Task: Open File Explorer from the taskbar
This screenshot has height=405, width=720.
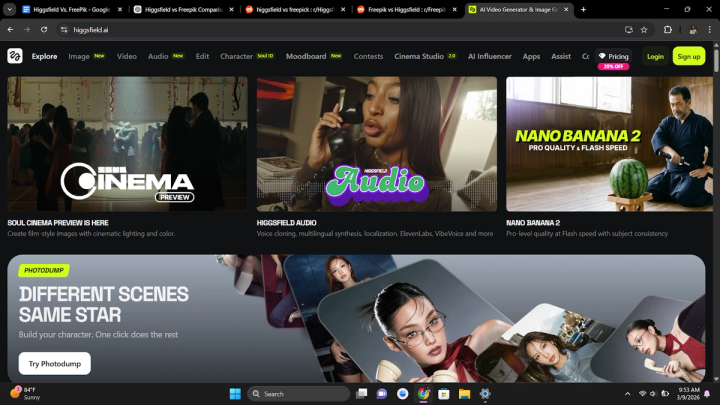Action: [464, 394]
